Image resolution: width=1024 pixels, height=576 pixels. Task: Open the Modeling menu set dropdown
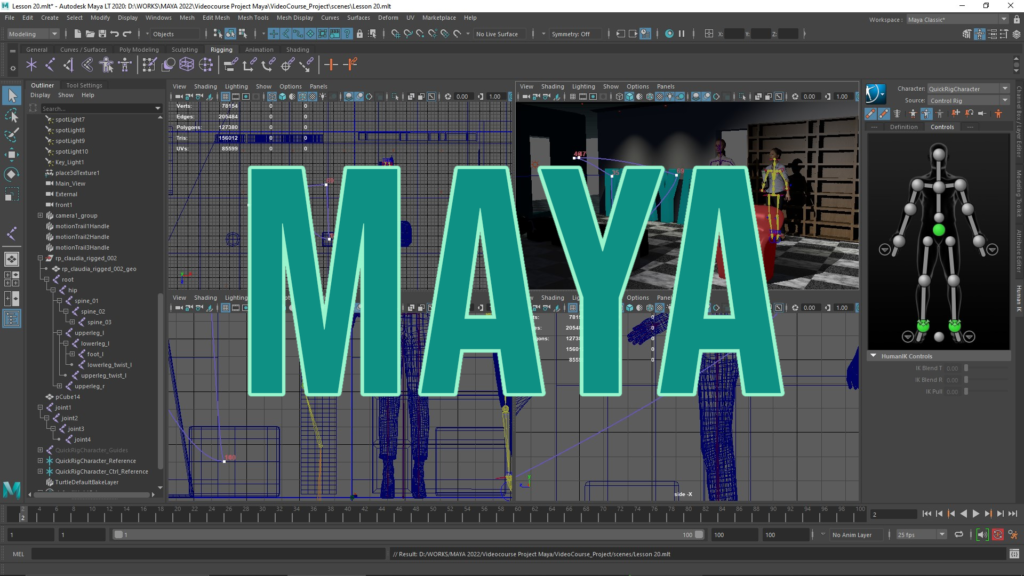[x=33, y=34]
